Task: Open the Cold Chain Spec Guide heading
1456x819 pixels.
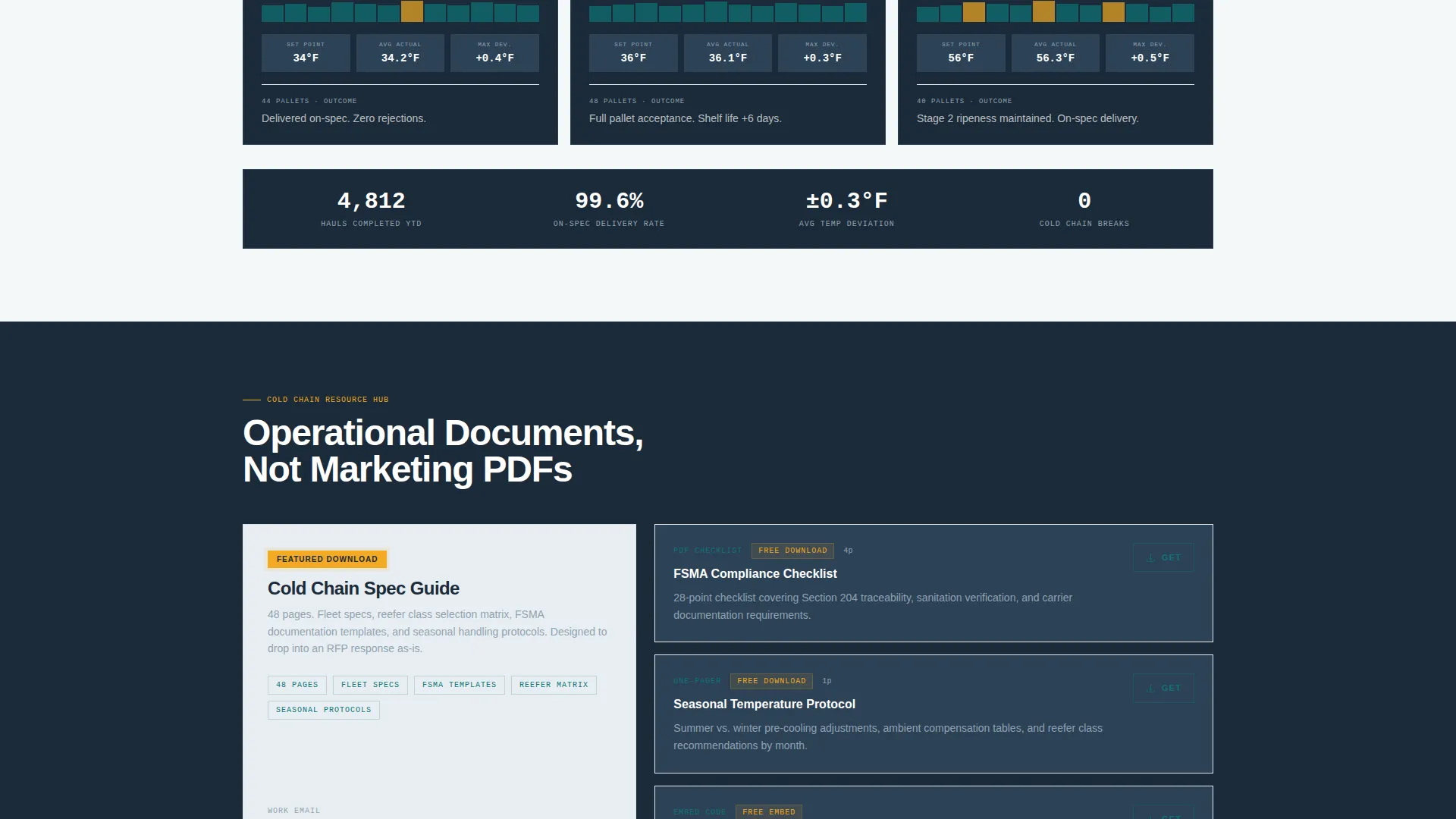Action: tap(363, 588)
